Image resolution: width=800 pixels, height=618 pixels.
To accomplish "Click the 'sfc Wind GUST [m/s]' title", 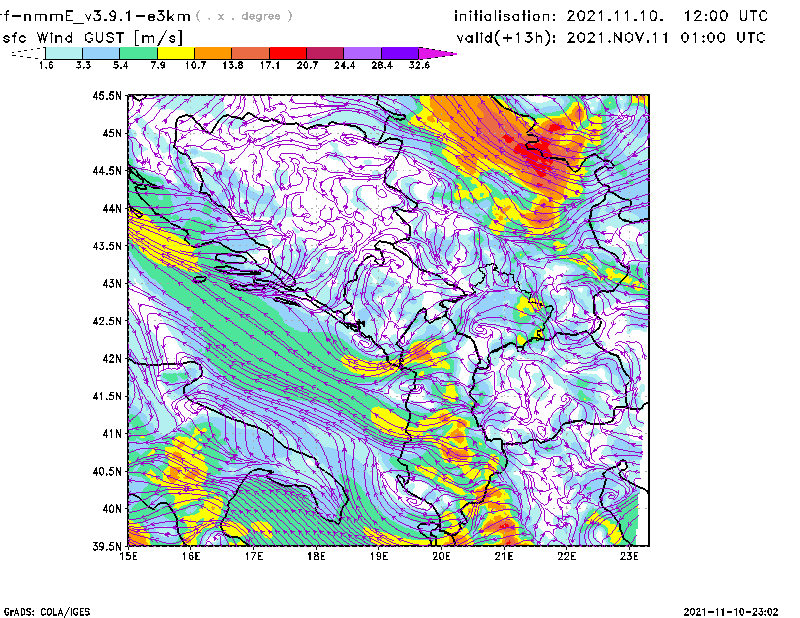I will [93, 38].
